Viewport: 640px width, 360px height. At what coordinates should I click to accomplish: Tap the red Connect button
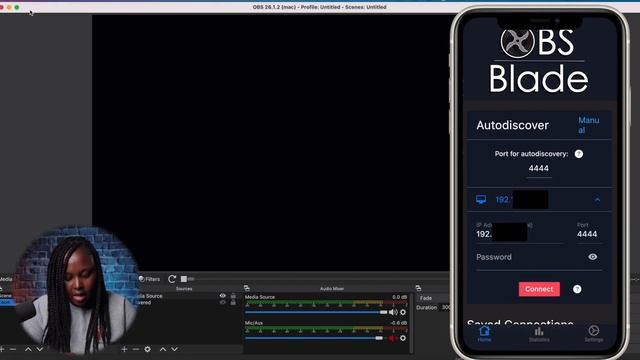[x=539, y=289]
